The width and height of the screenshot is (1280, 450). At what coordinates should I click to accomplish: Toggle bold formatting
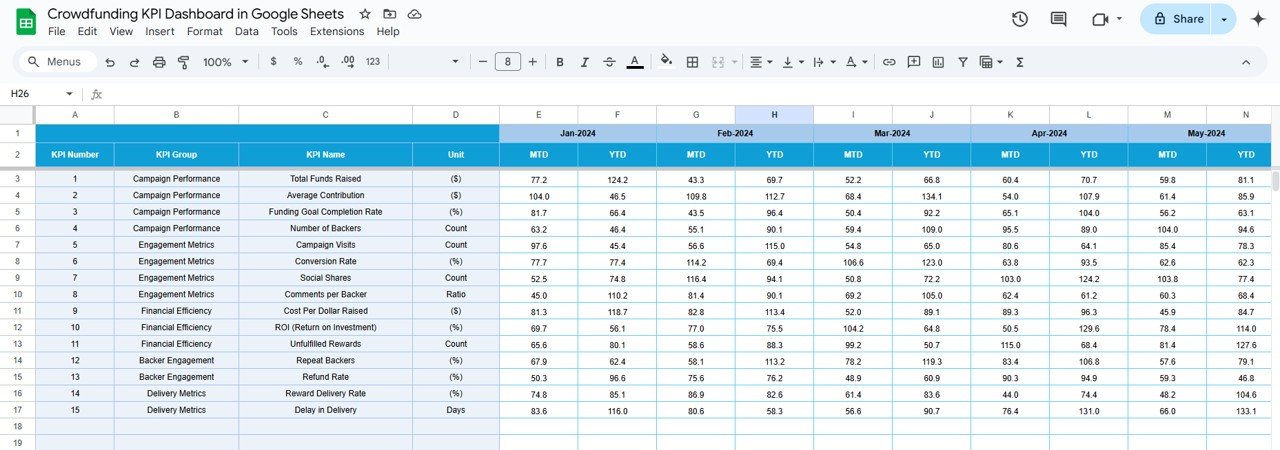(x=560, y=62)
